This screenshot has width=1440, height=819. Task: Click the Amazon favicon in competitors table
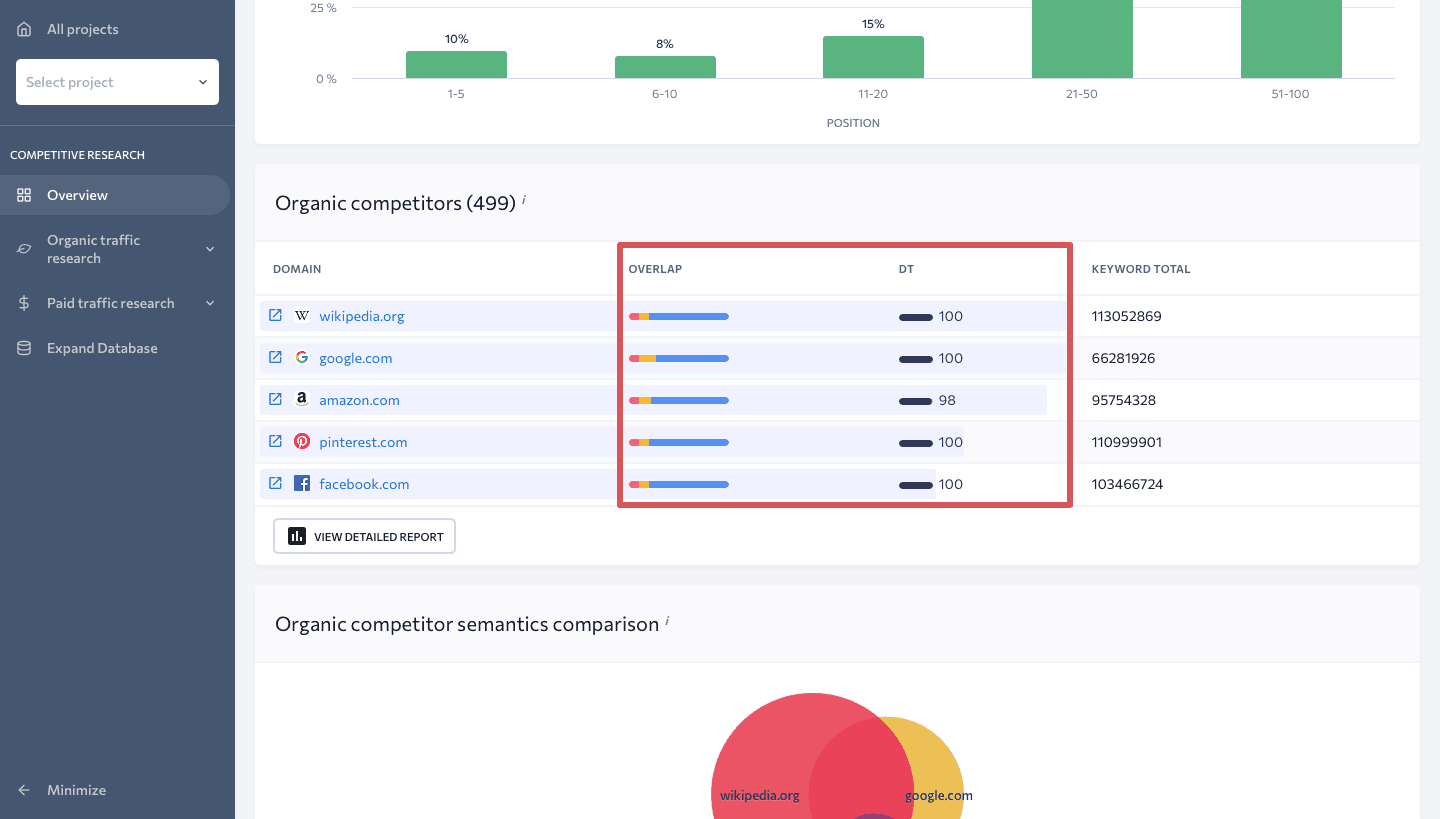pyautogui.click(x=302, y=400)
